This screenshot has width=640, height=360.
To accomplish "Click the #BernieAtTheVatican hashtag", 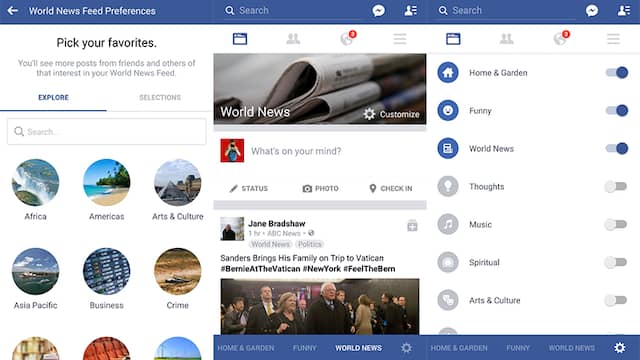I will (x=260, y=269).
